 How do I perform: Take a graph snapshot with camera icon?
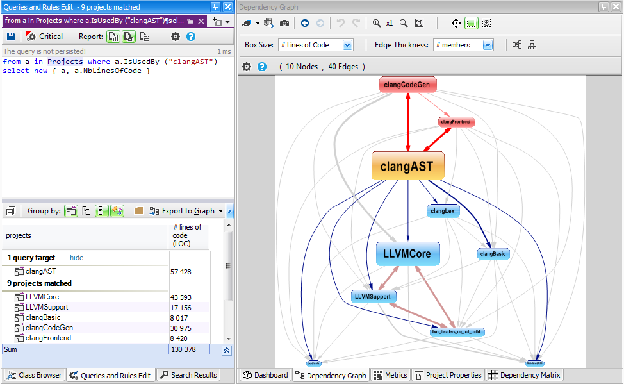pos(285,23)
